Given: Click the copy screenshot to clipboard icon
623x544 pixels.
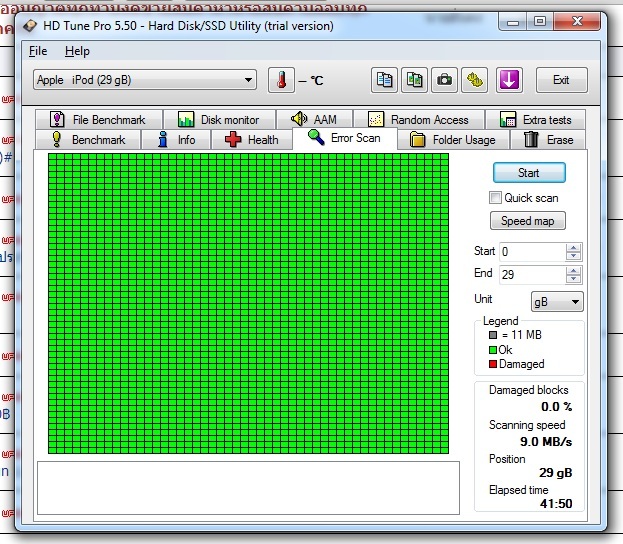Looking at the screenshot, I should pyautogui.click(x=414, y=80).
